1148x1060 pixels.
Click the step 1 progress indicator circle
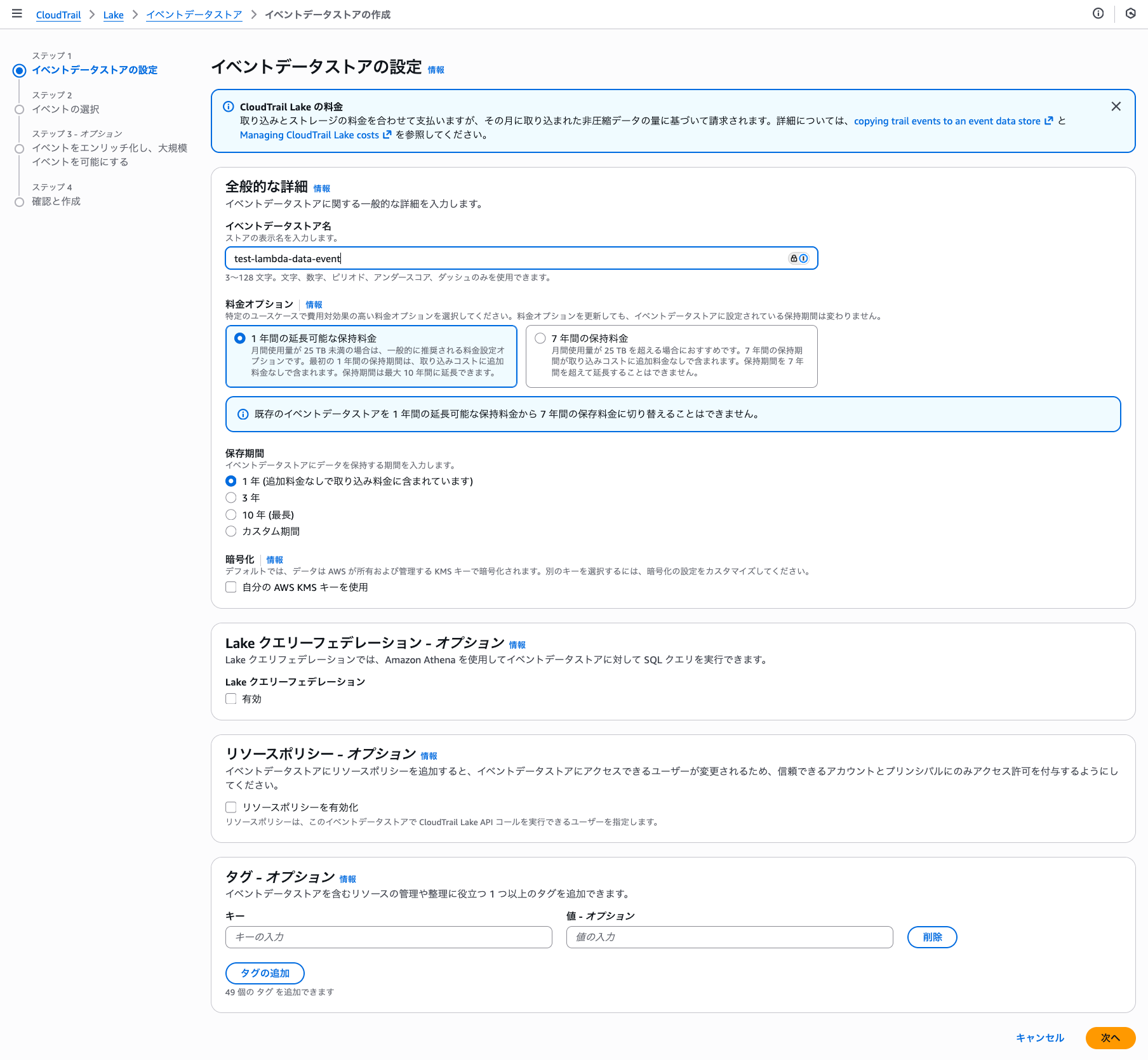[x=20, y=70]
